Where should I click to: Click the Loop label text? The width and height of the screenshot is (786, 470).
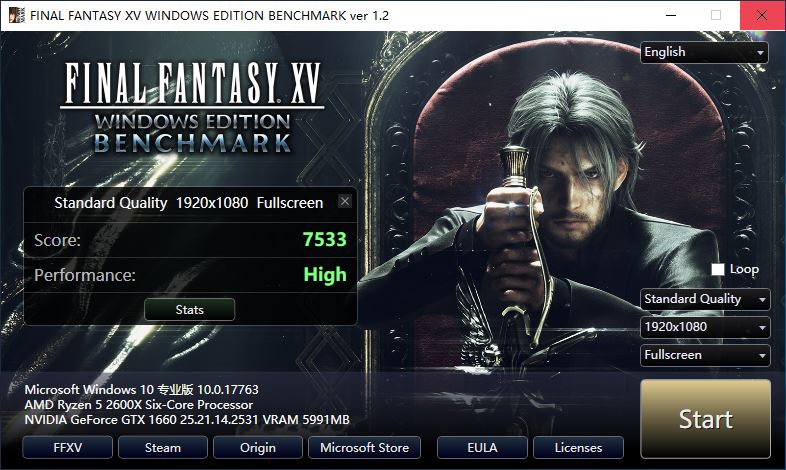744,270
